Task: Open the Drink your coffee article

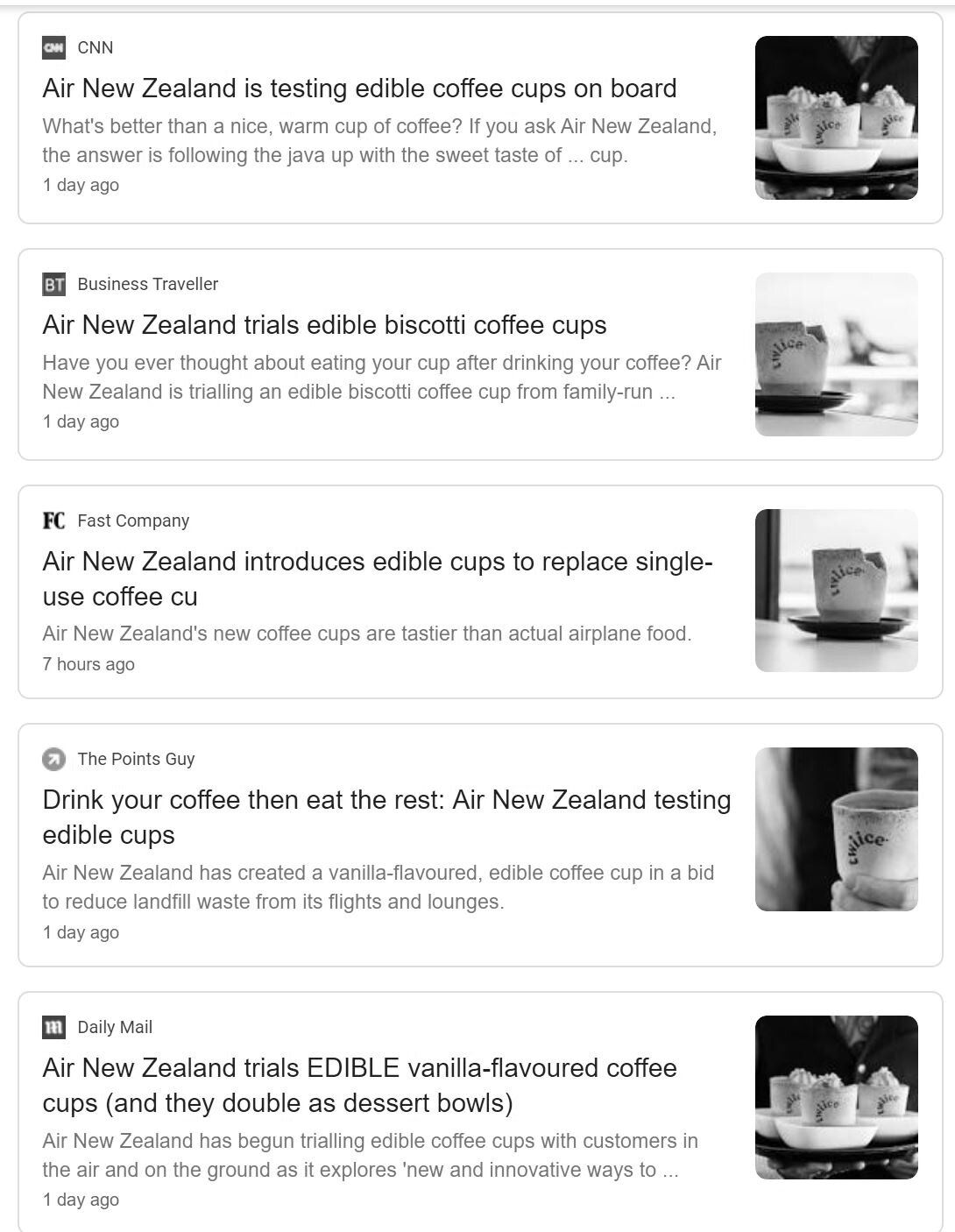Action: tap(386, 816)
